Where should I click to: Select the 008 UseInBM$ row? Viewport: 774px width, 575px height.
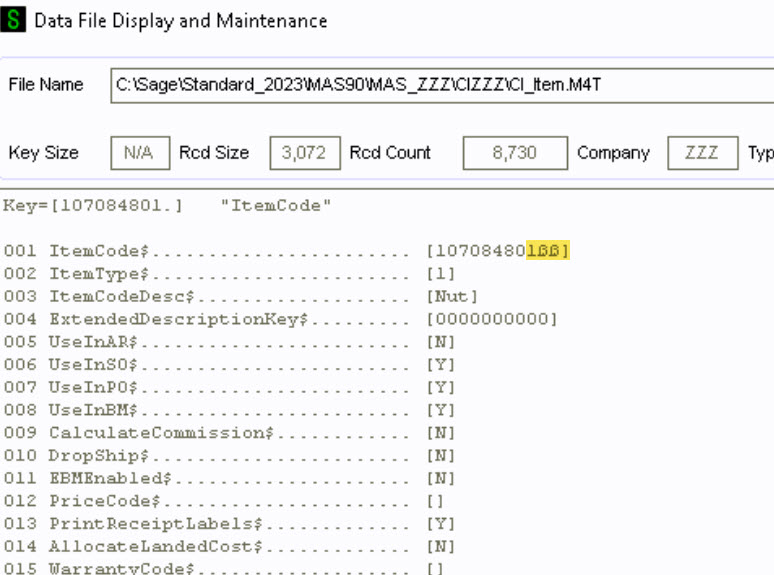pos(229,410)
